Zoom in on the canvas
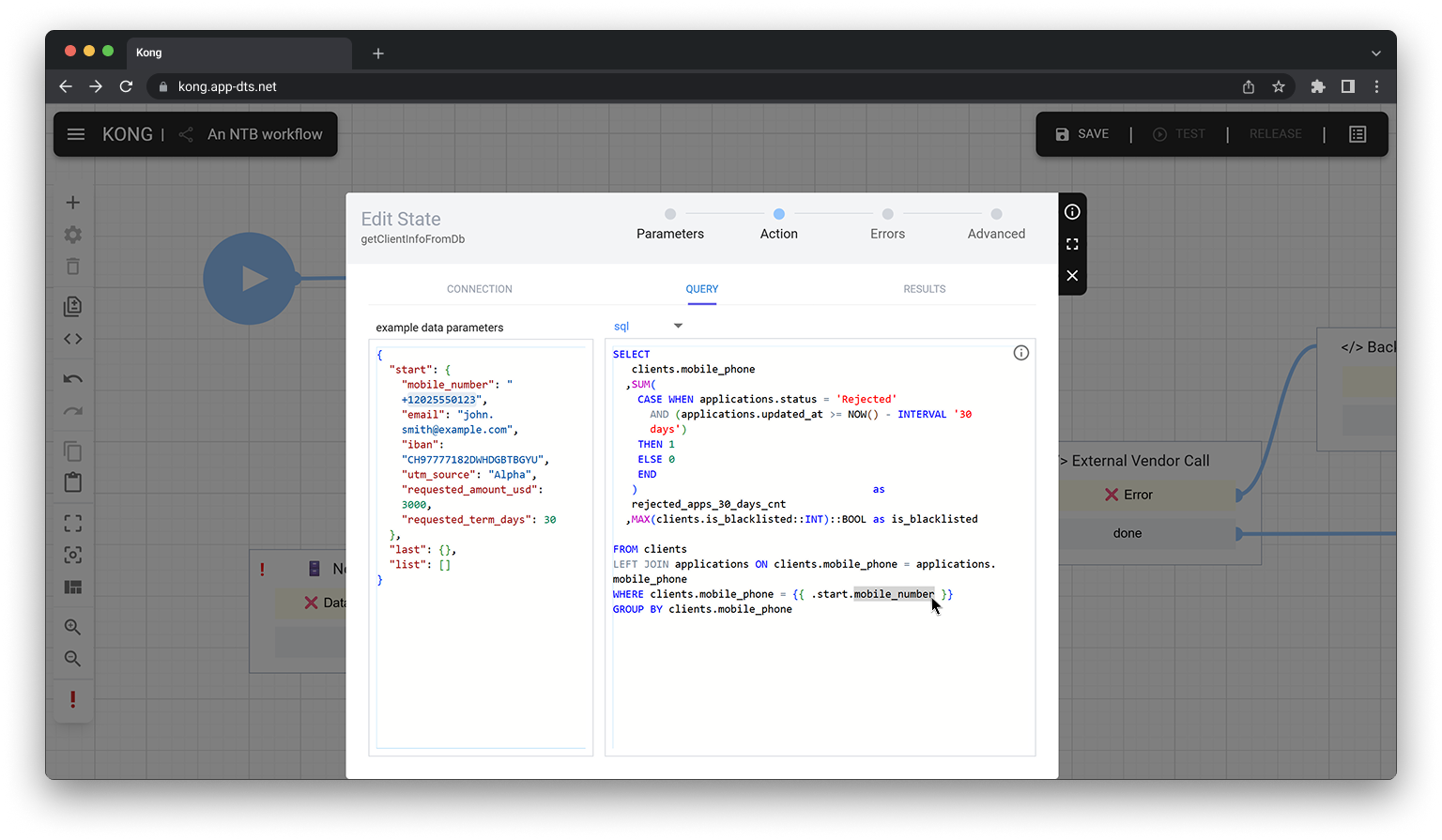Image resolution: width=1442 pixels, height=840 pixels. 72,627
